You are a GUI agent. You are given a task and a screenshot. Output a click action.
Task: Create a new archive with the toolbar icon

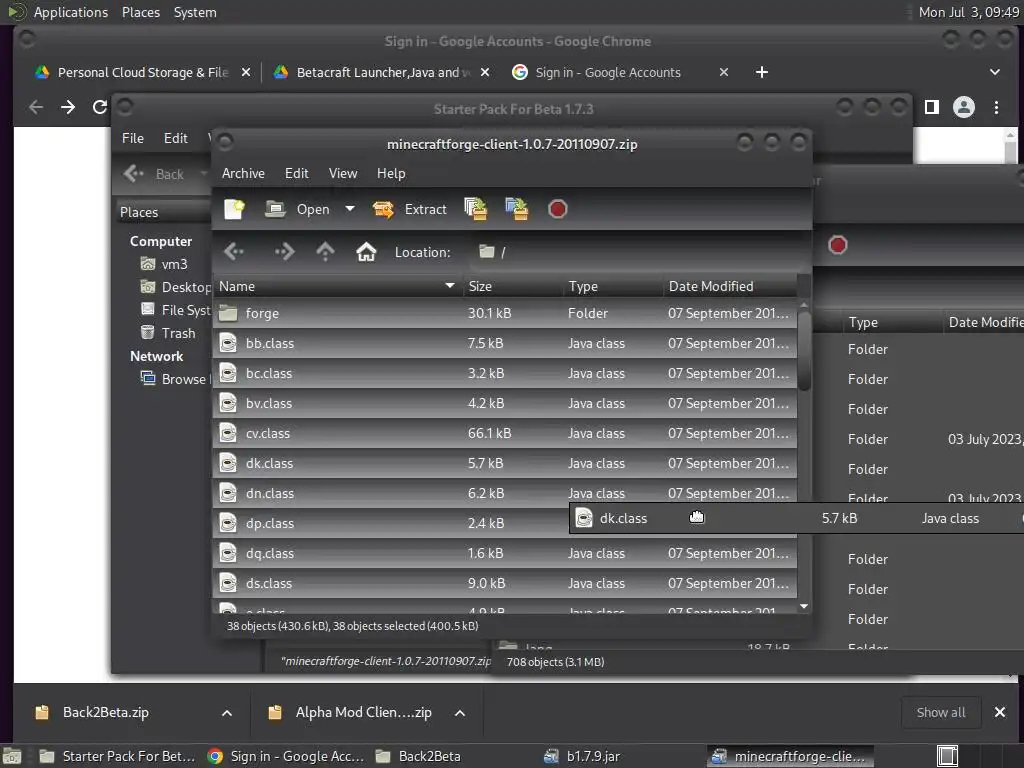coord(234,209)
